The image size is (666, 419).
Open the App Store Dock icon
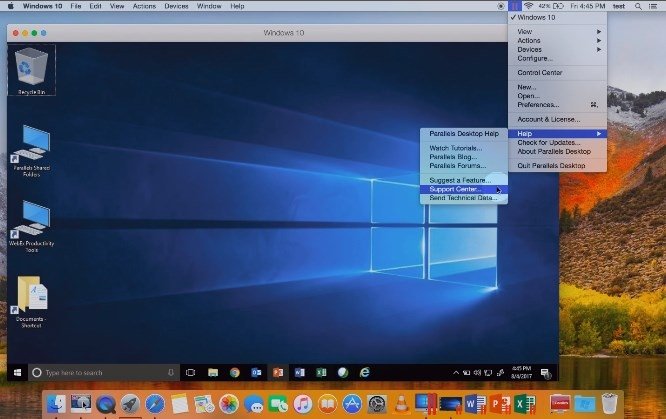(352, 404)
